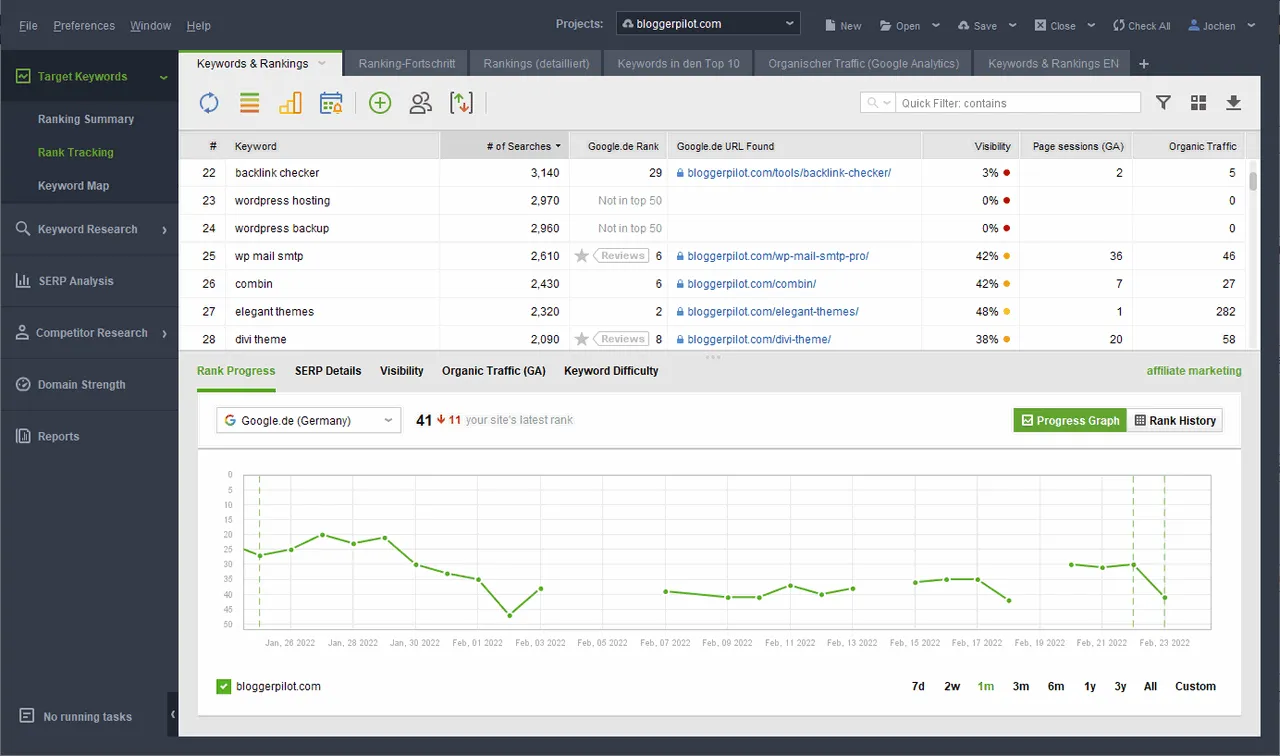Click the striped-lines update icon
1280x756 pixels.
coord(249,102)
